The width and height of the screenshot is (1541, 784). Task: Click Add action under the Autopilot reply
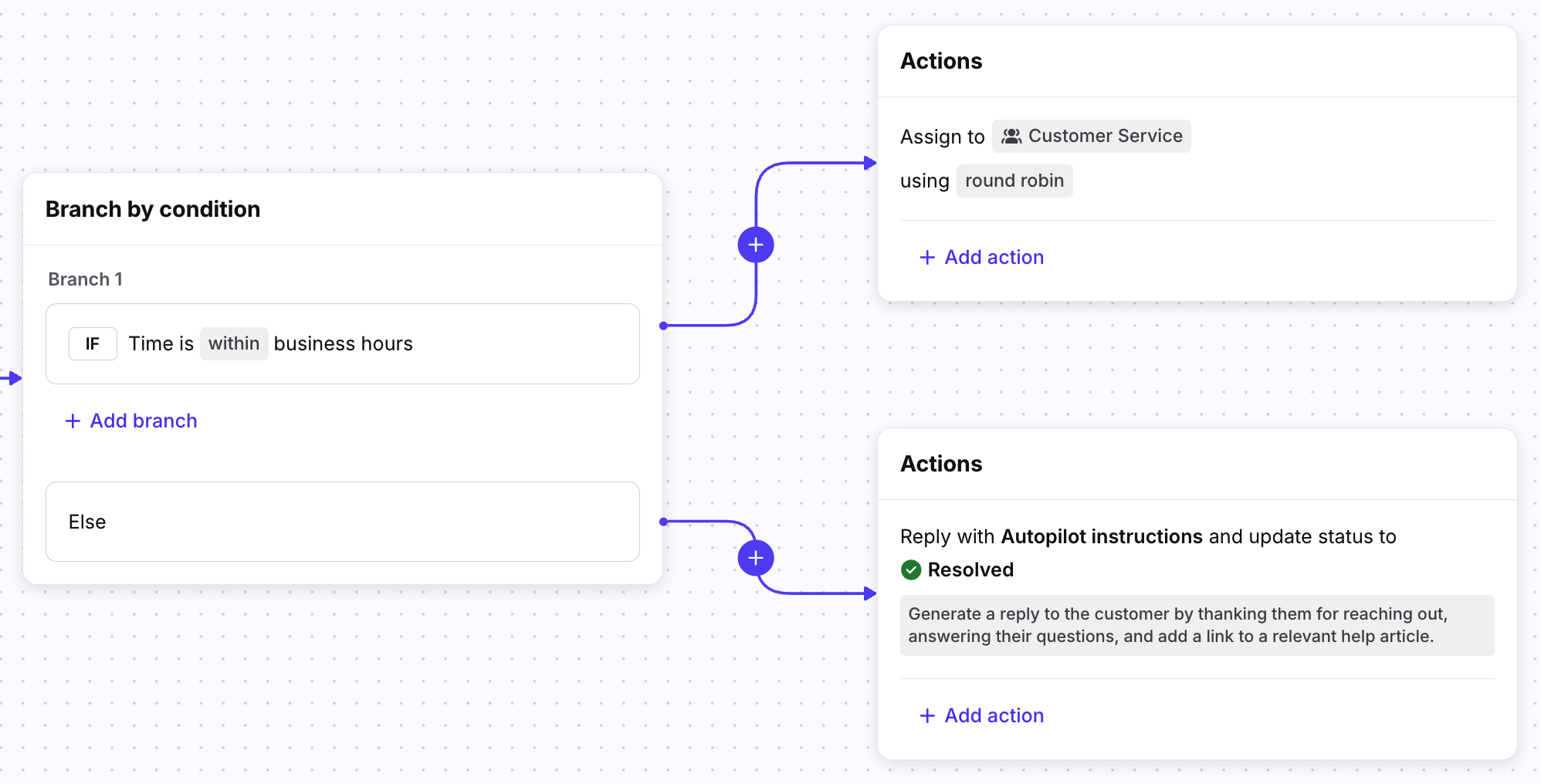coord(994,716)
